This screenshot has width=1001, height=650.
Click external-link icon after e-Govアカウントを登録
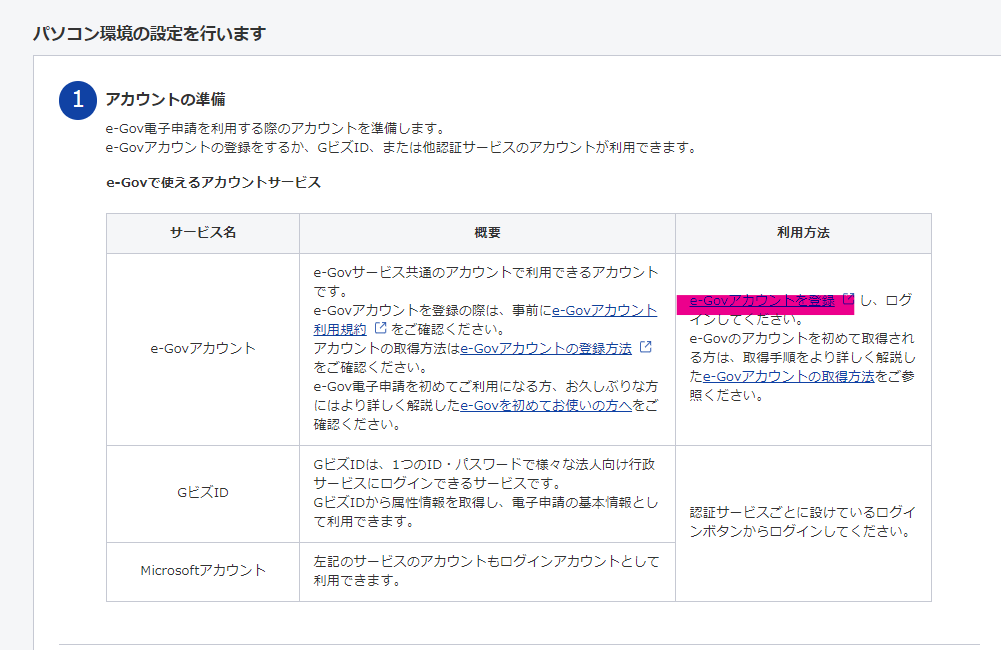[x=848, y=299]
